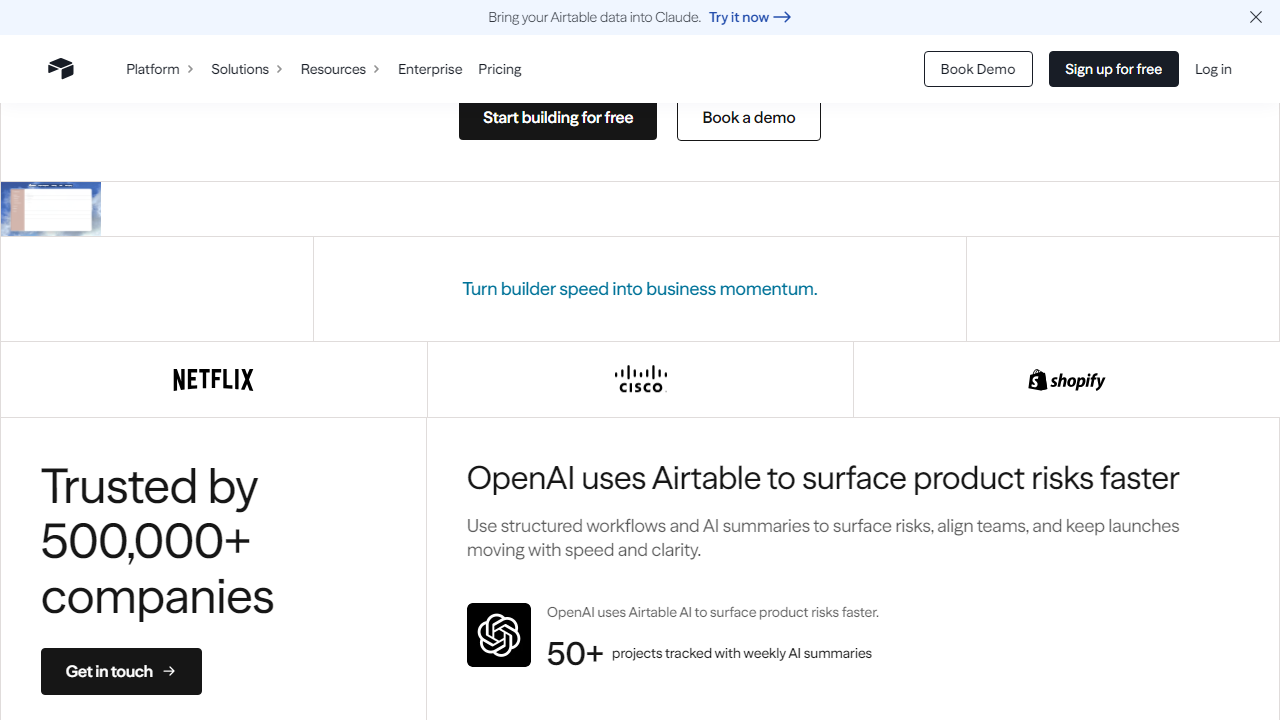Click the Book Demo button in header
Image resolution: width=1280 pixels, height=720 pixels.
[x=978, y=69]
